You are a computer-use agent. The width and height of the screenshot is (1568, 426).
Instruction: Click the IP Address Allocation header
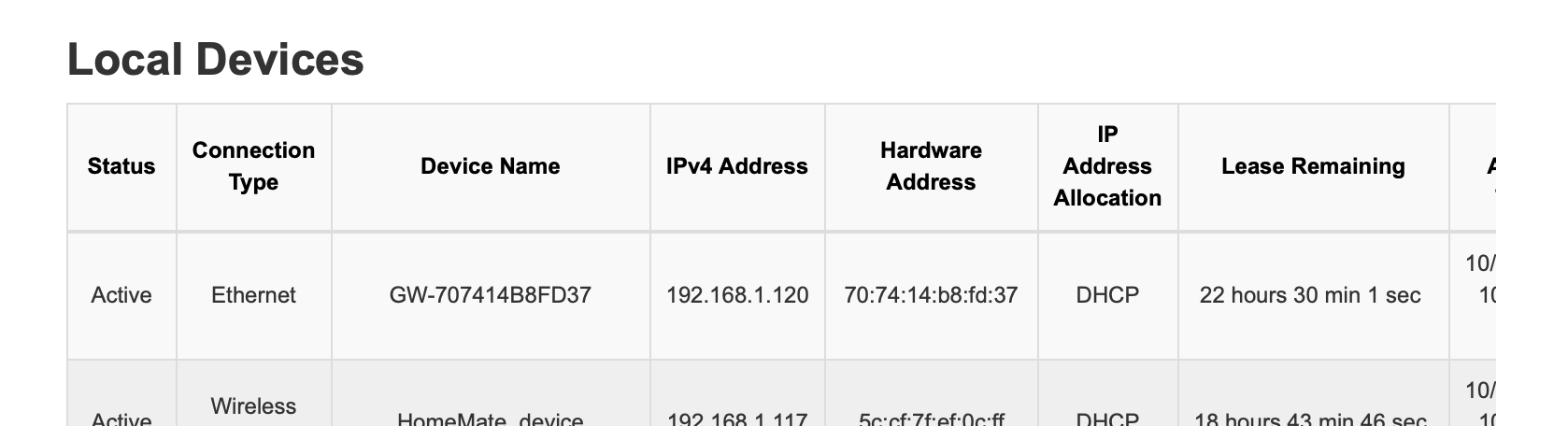[1107, 166]
